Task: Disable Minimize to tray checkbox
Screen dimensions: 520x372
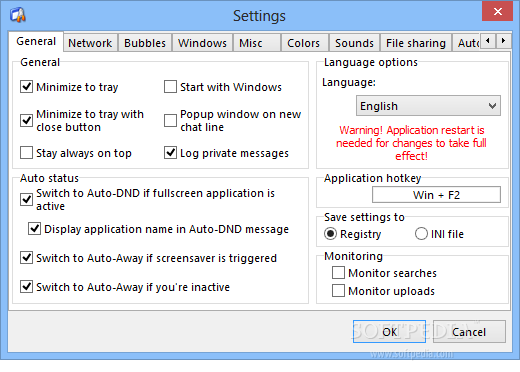Action: 26,87
